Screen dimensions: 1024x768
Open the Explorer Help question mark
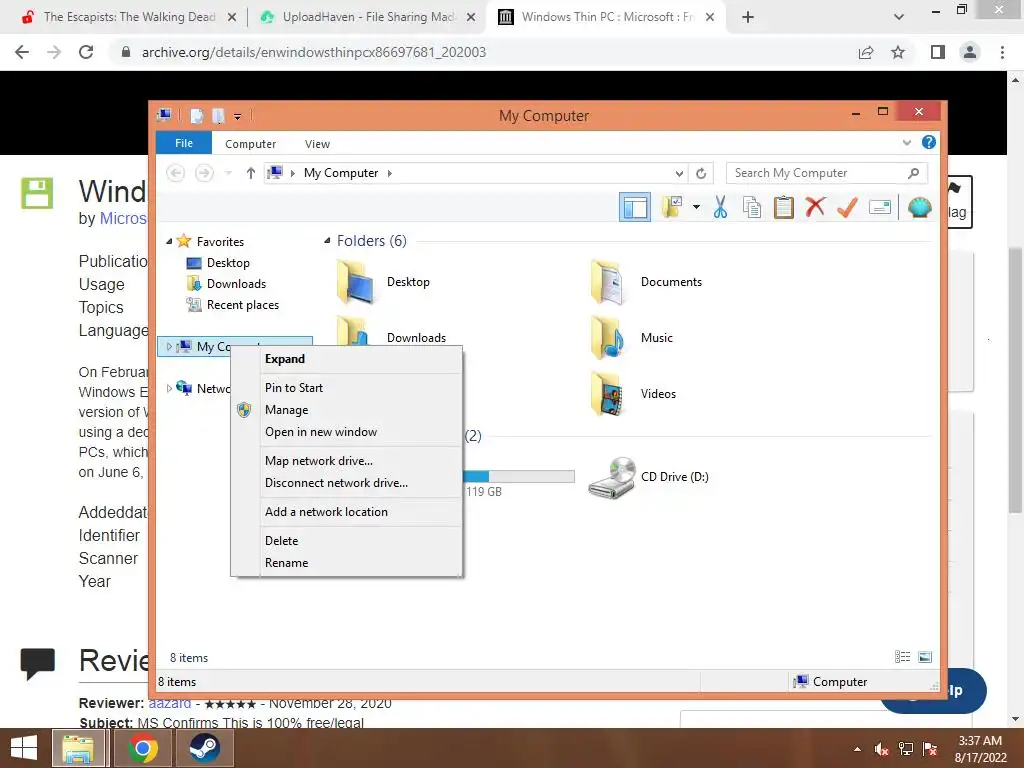(x=928, y=142)
